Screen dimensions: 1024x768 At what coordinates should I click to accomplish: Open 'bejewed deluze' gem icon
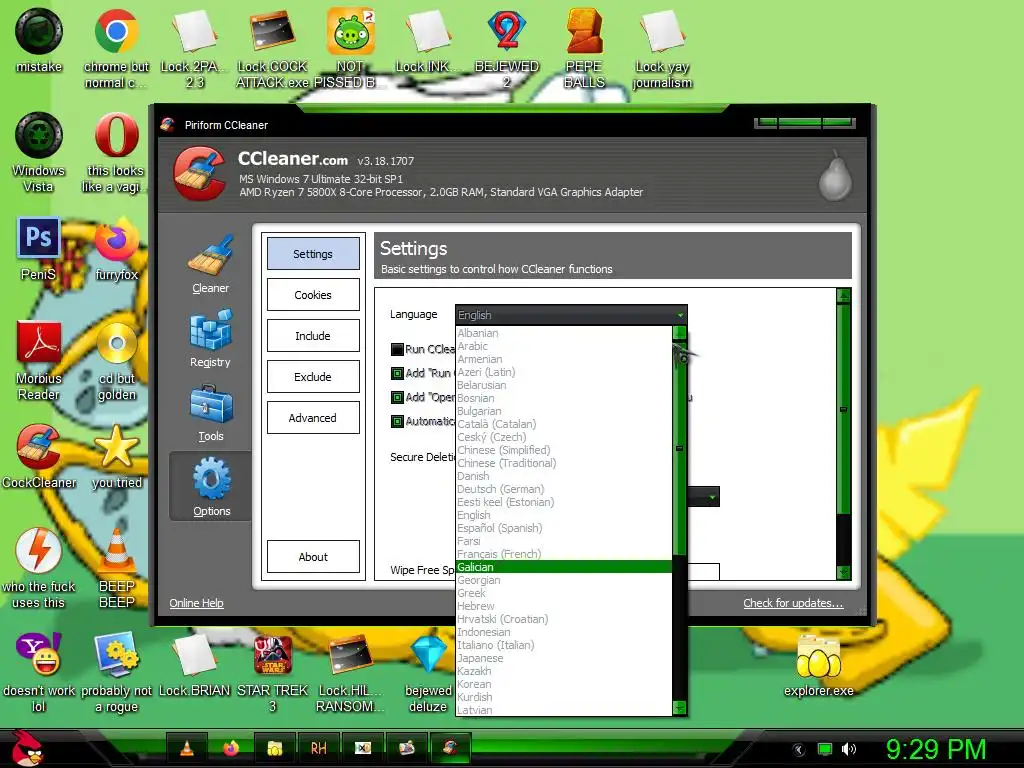428,672
